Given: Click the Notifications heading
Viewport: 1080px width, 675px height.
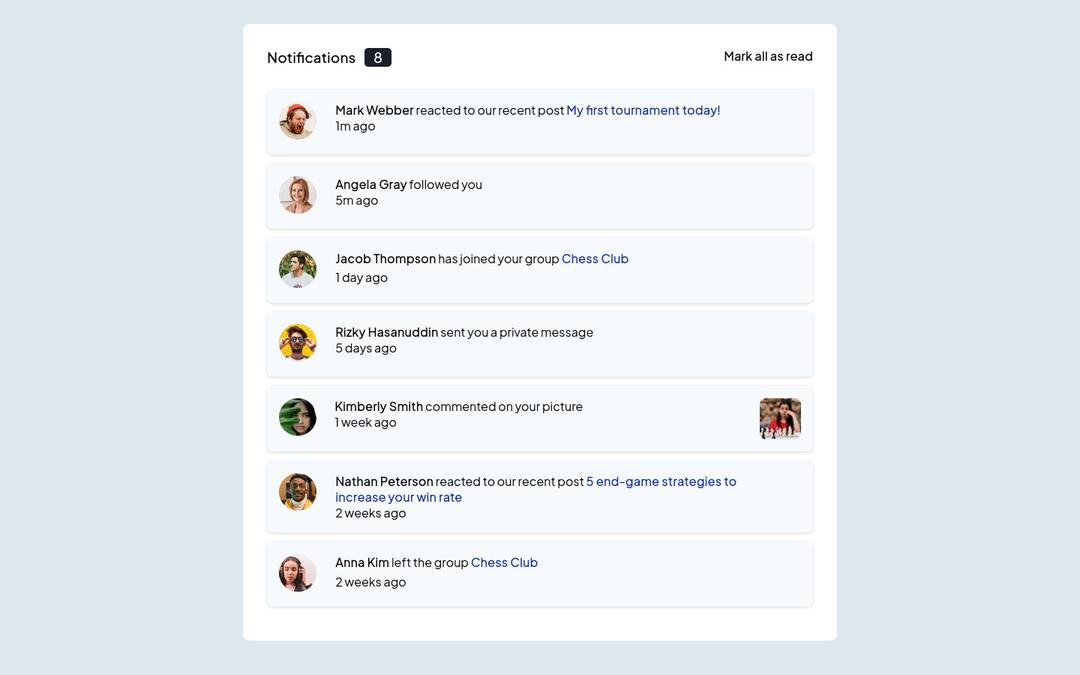Looking at the screenshot, I should (311, 58).
